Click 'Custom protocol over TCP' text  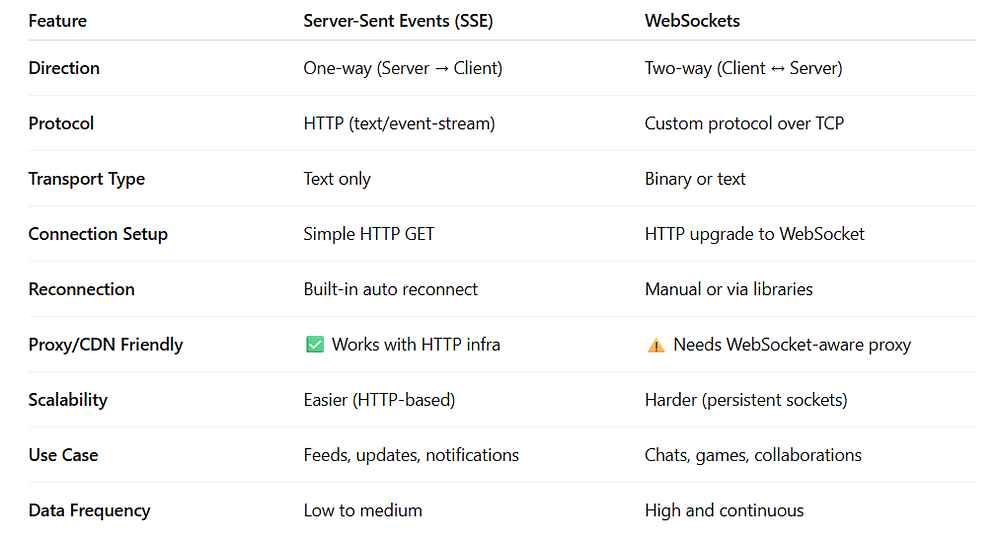coord(744,123)
